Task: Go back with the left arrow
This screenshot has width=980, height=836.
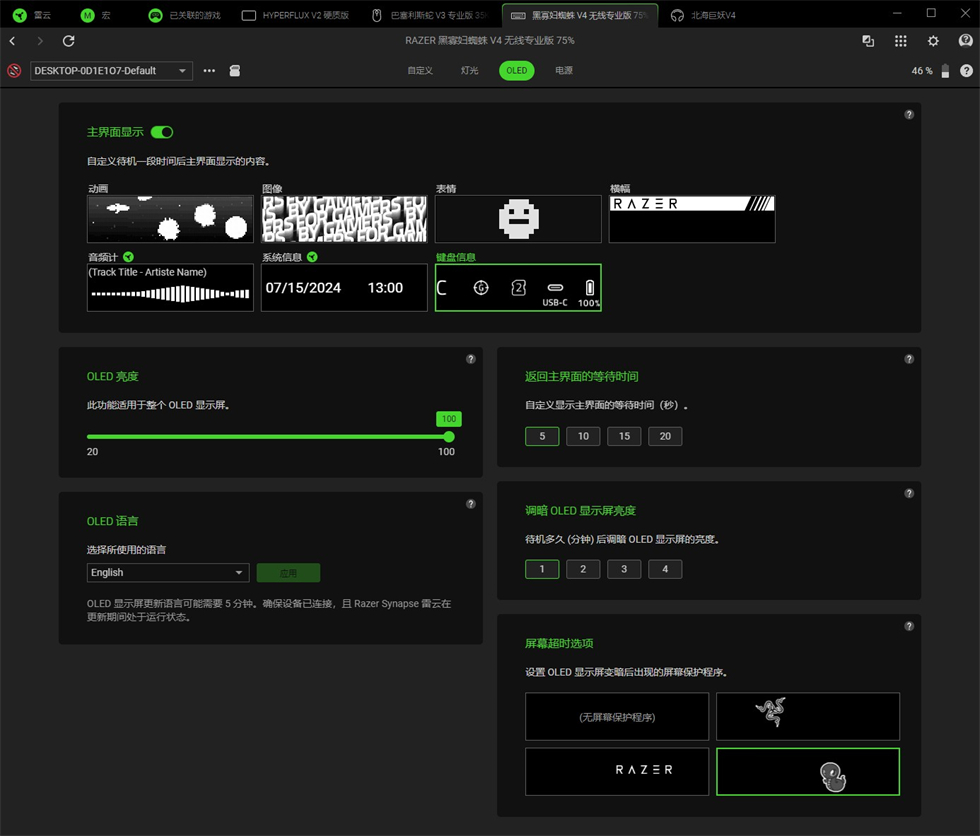Action: pyautogui.click(x=12, y=41)
